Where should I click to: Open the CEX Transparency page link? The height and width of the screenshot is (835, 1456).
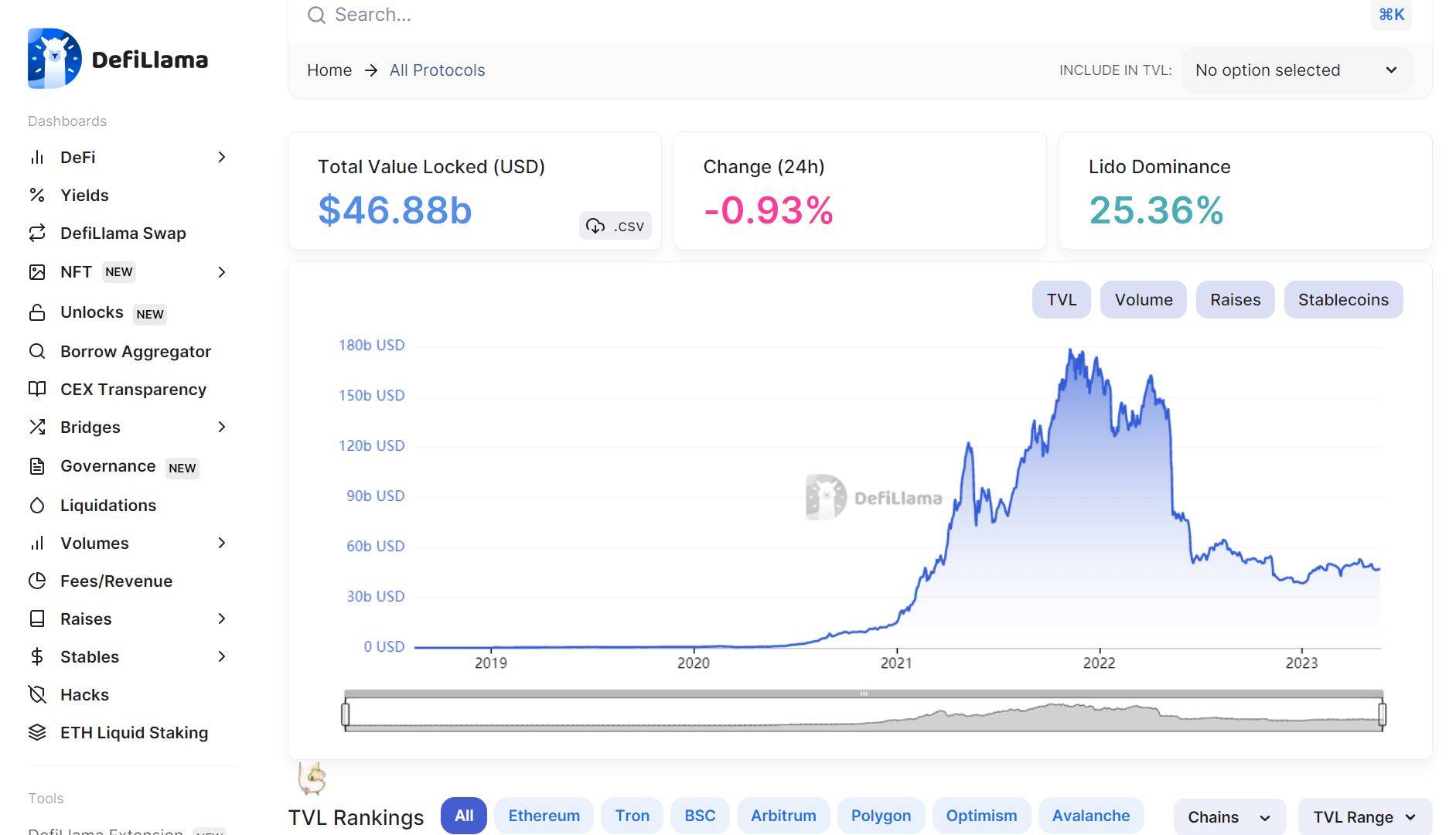coord(133,390)
